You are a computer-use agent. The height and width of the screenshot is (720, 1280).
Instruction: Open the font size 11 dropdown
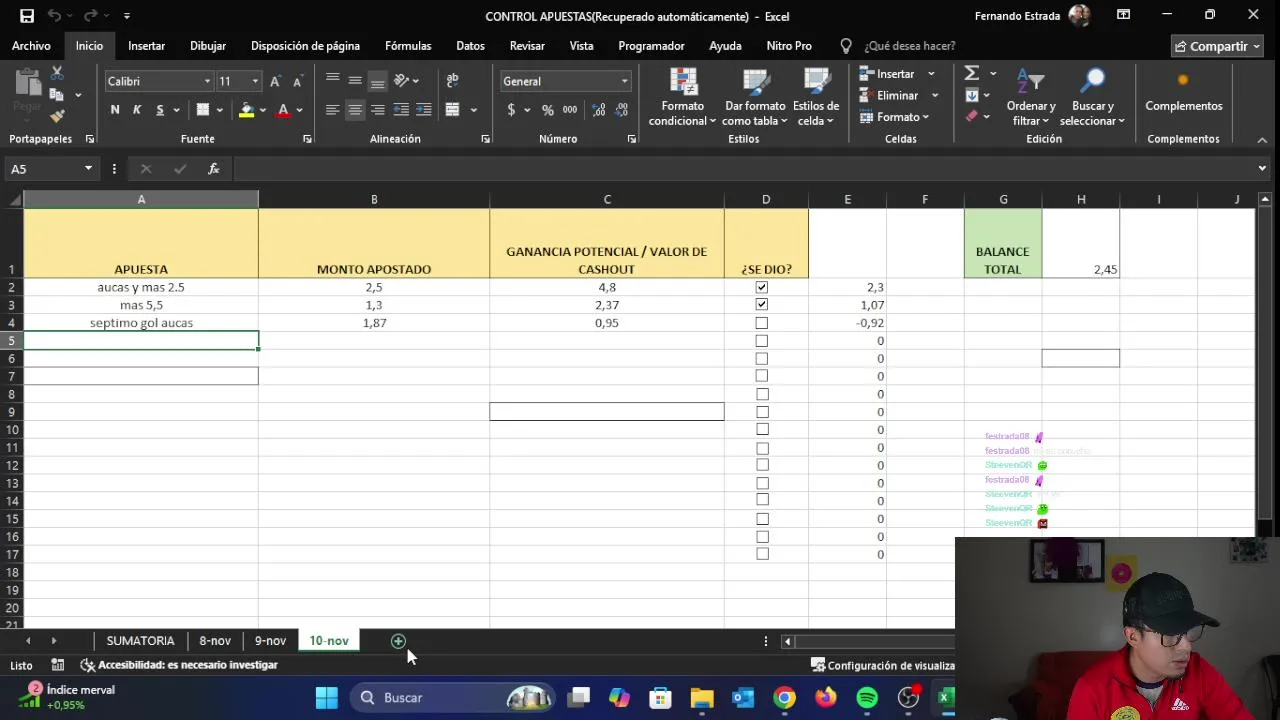tap(255, 81)
